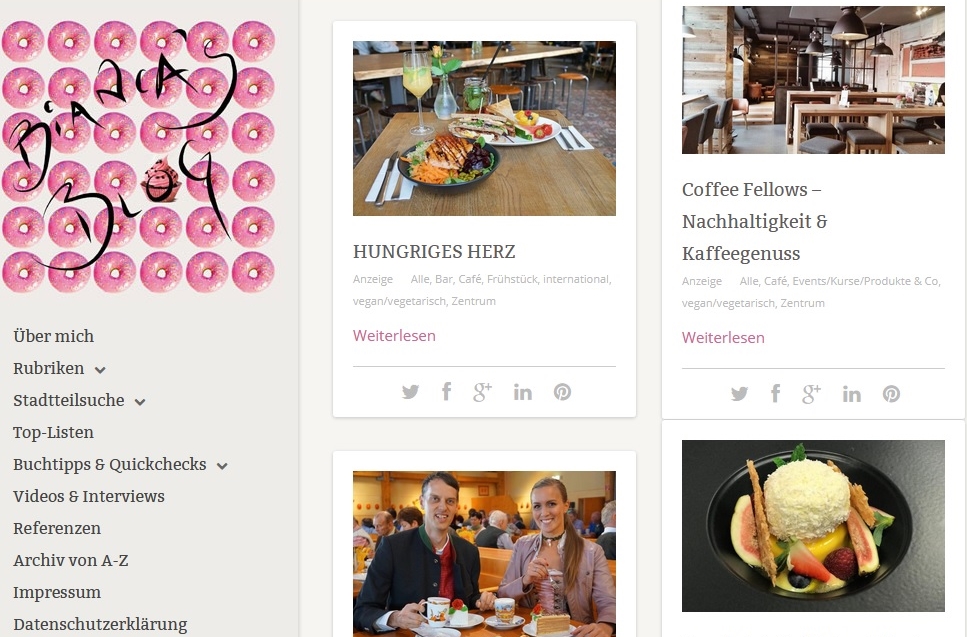967x637 pixels.
Task: Share Hungriges Herz post on Facebook
Action: (446, 392)
